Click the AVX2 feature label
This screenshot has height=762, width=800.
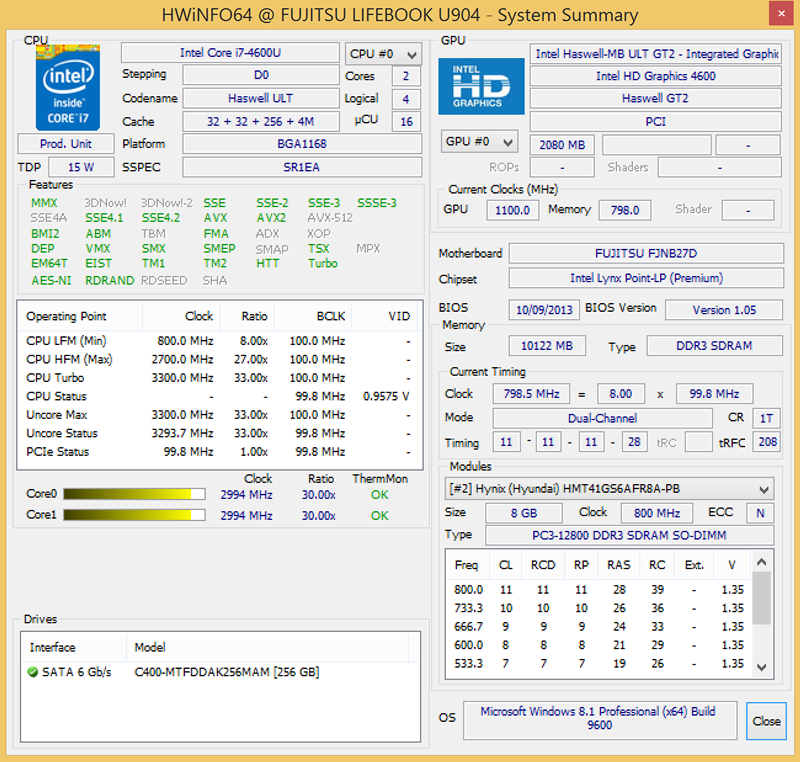click(x=271, y=218)
